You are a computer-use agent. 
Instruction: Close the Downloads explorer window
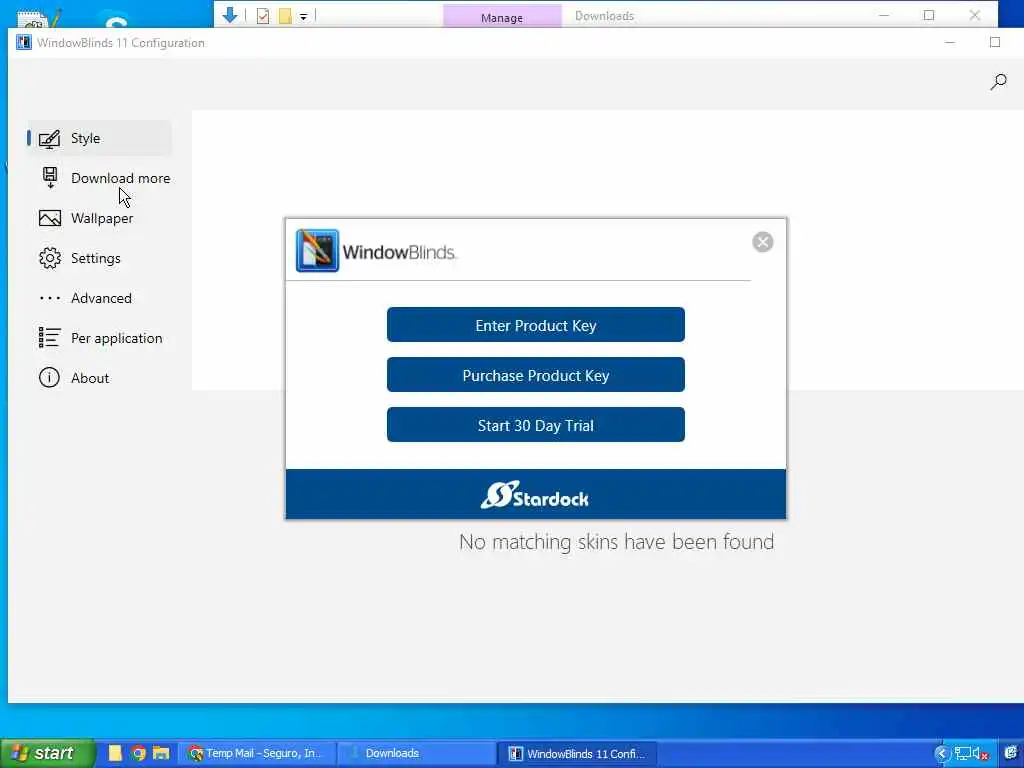coord(974,15)
